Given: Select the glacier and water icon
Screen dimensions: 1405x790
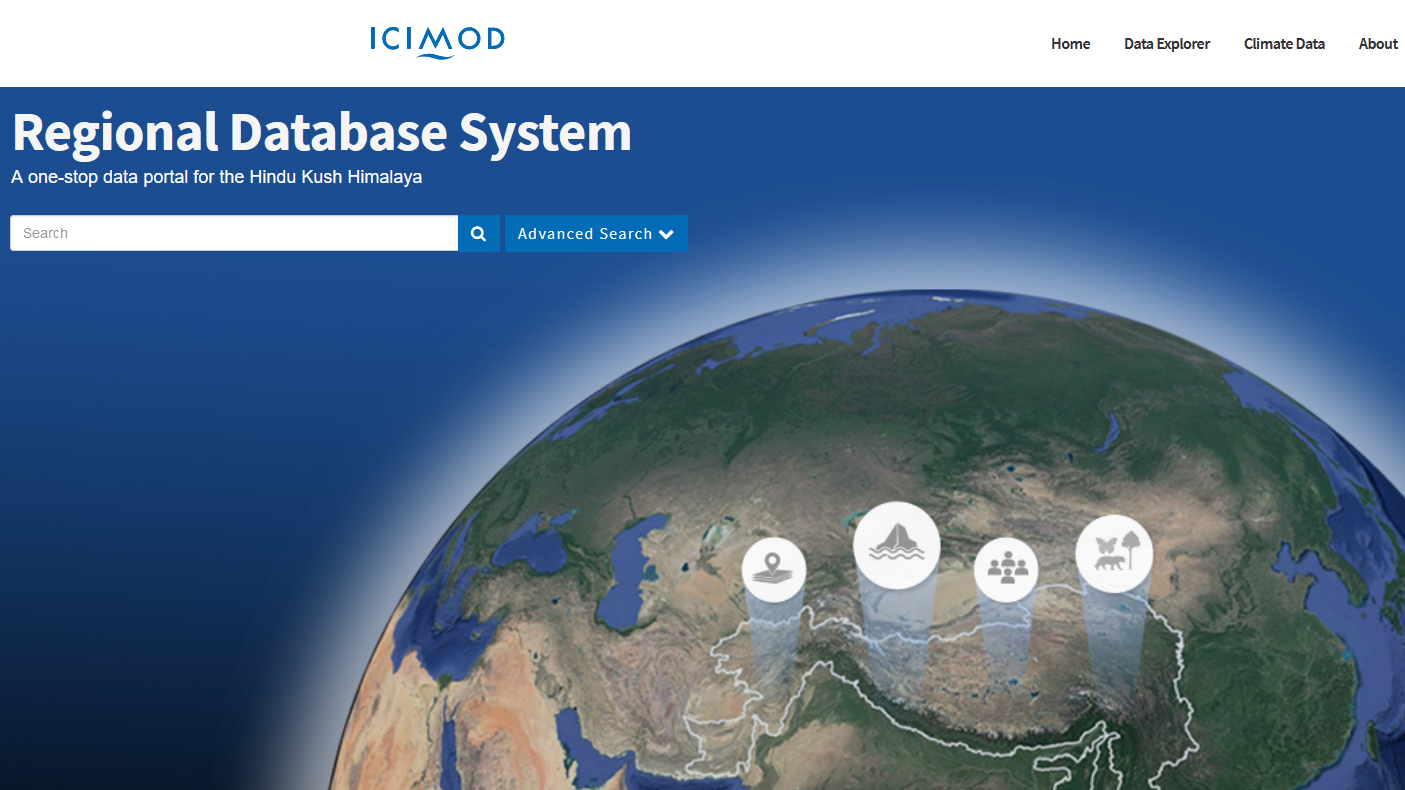Looking at the screenshot, I should pos(896,545).
